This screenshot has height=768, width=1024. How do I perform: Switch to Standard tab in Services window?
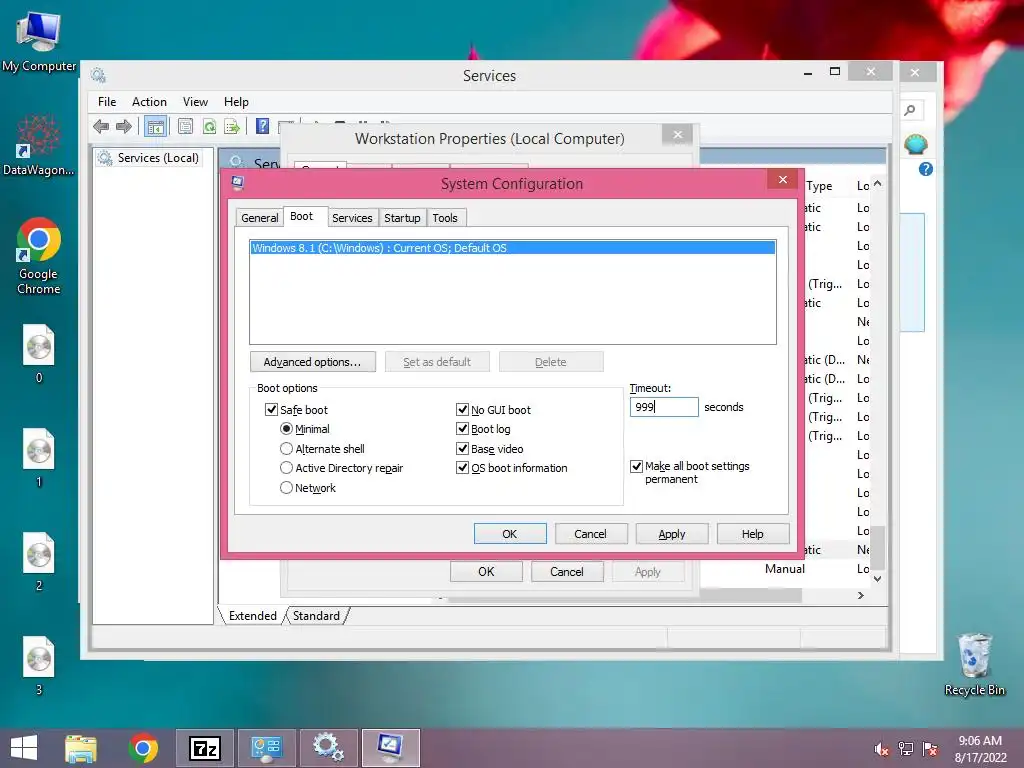click(316, 616)
